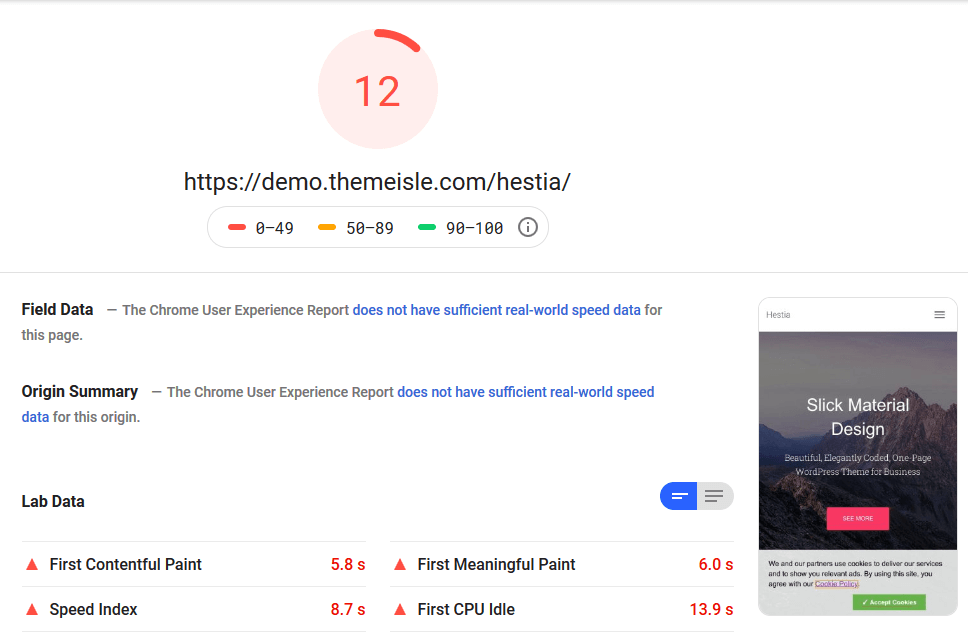Open hamburger menu in Hestia page preview
Viewport: 968px width, 637px height.
pyautogui.click(x=940, y=315)
